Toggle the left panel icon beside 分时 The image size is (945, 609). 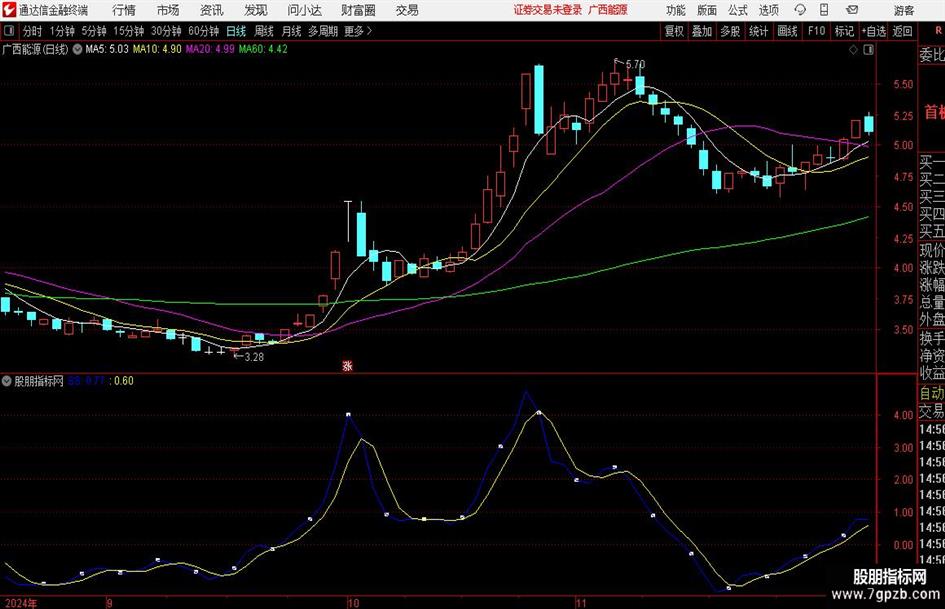click(x=8, y=31)
